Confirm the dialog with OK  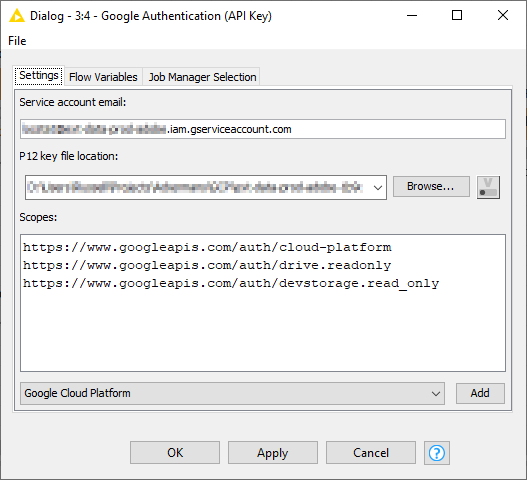tap(175, 453)
